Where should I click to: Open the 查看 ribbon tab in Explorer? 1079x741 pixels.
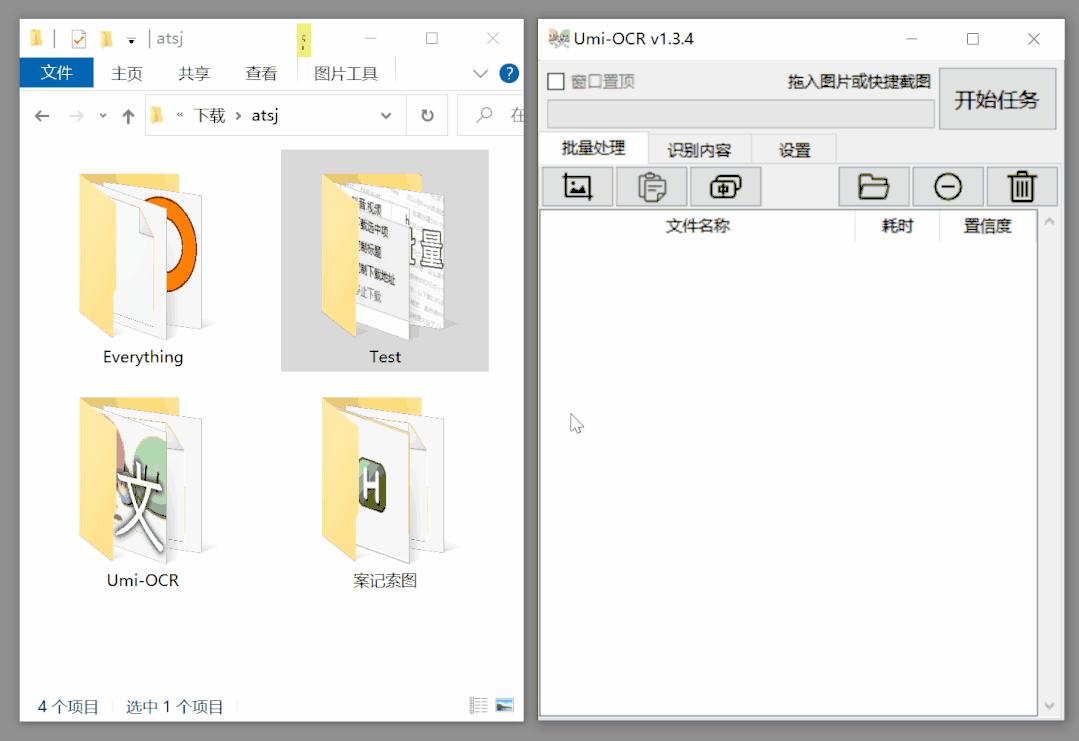click(260, 73)
